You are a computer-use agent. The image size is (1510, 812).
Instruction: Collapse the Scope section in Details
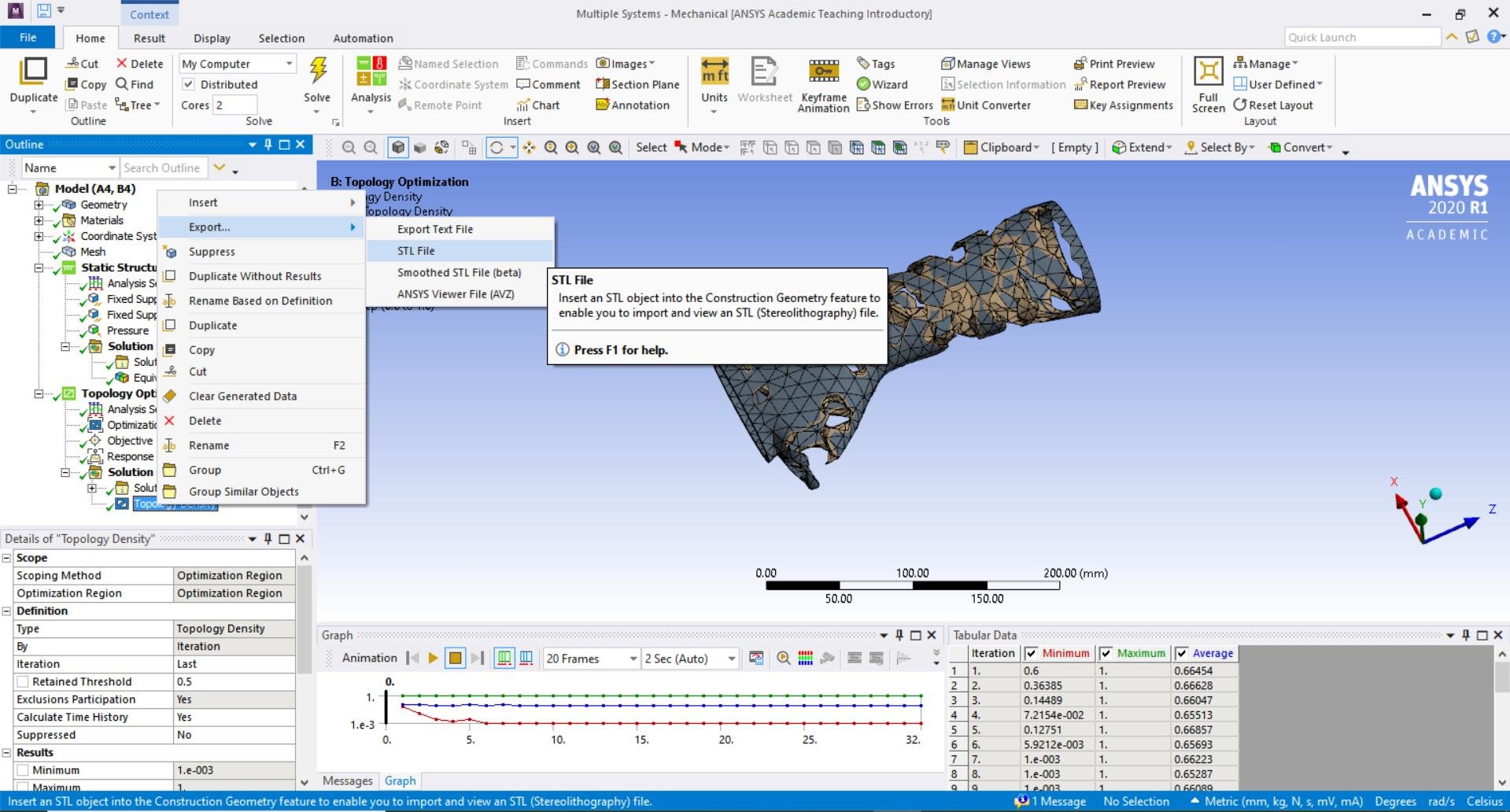coord(7,558)
